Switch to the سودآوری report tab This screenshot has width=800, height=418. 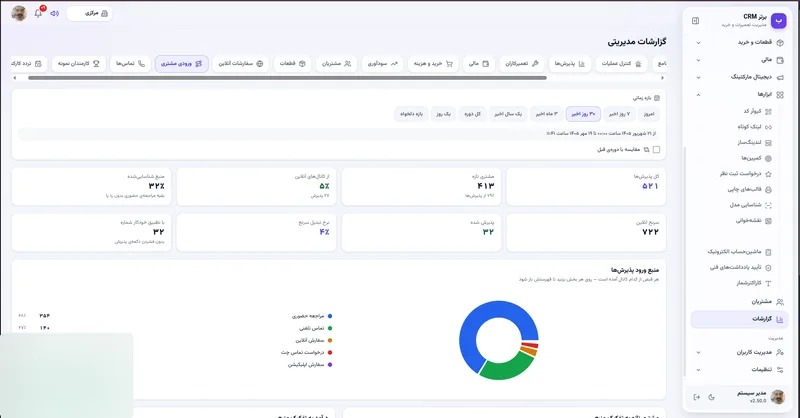382,64
